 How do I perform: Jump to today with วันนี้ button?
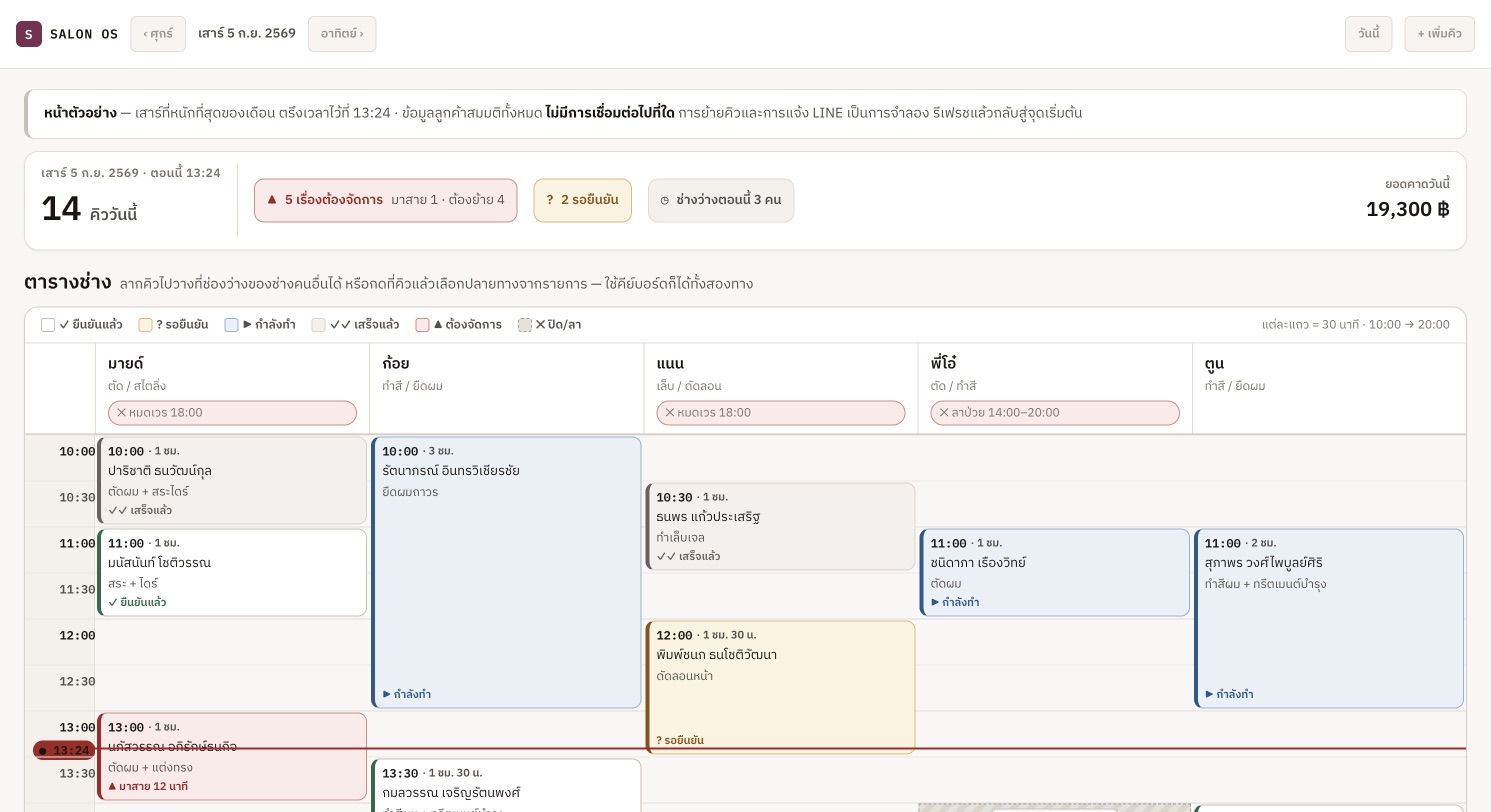(x=1368, y=34)
